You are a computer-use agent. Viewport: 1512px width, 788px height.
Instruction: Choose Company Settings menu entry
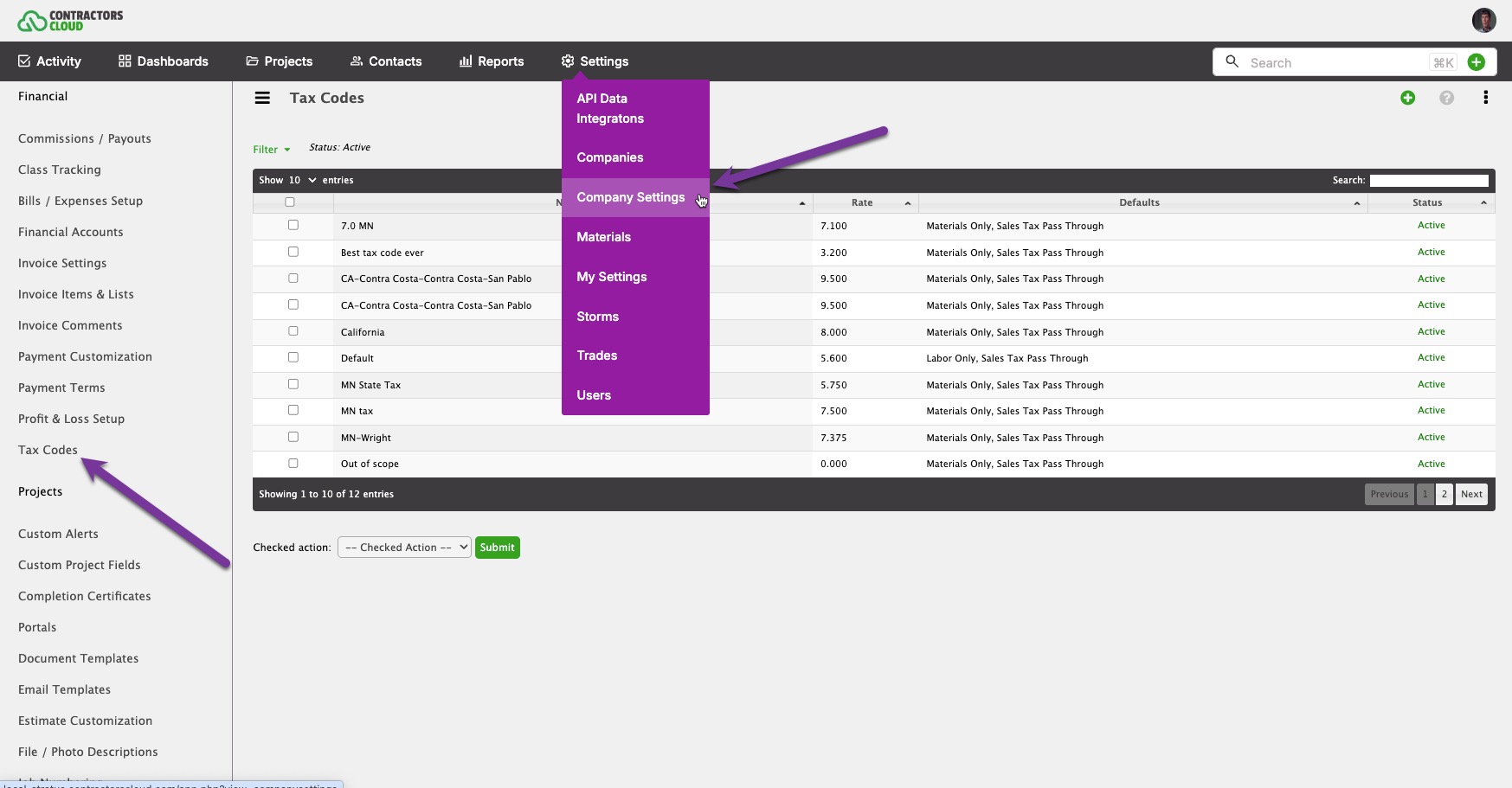tap(635, 197)
